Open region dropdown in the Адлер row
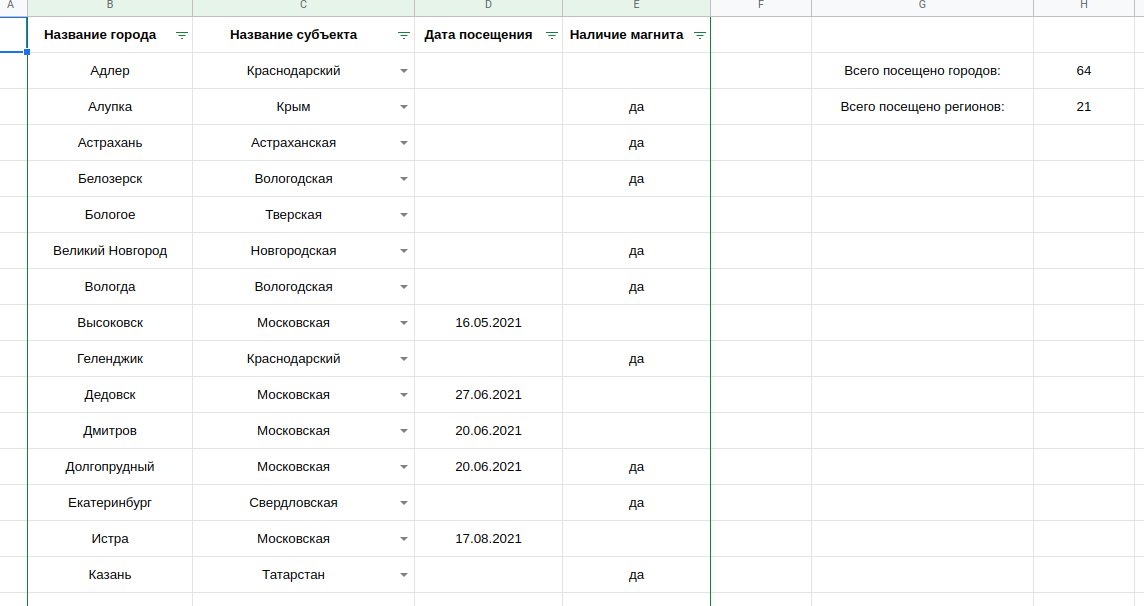Image resolution: width=1144 pixels, height=606 pixels. [404, 70]
